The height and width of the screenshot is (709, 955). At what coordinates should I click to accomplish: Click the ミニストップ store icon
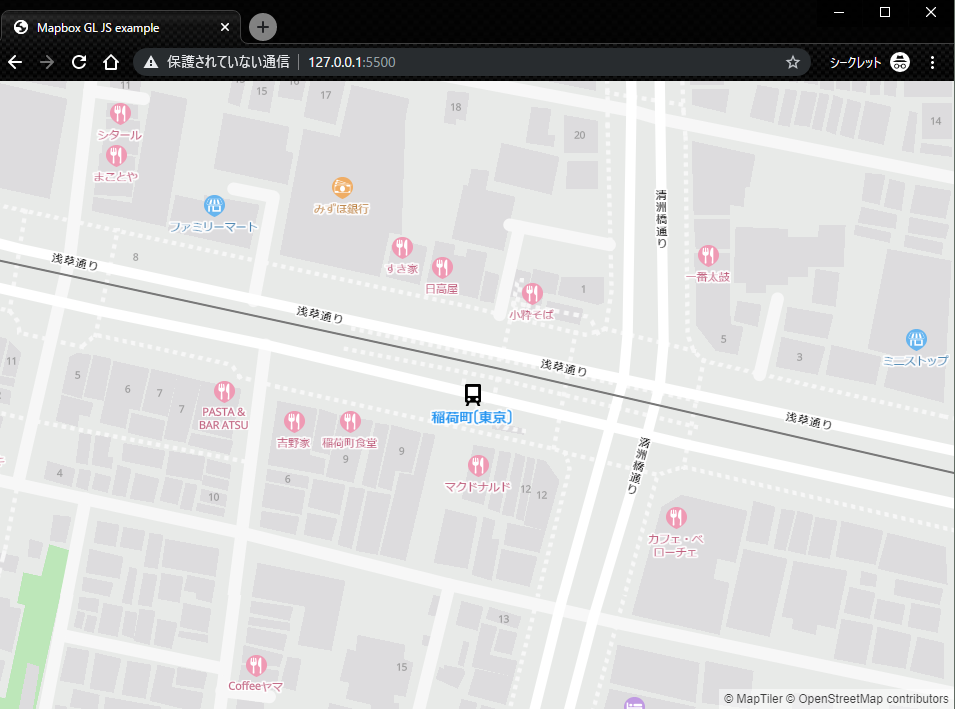(x=915, y=341)
